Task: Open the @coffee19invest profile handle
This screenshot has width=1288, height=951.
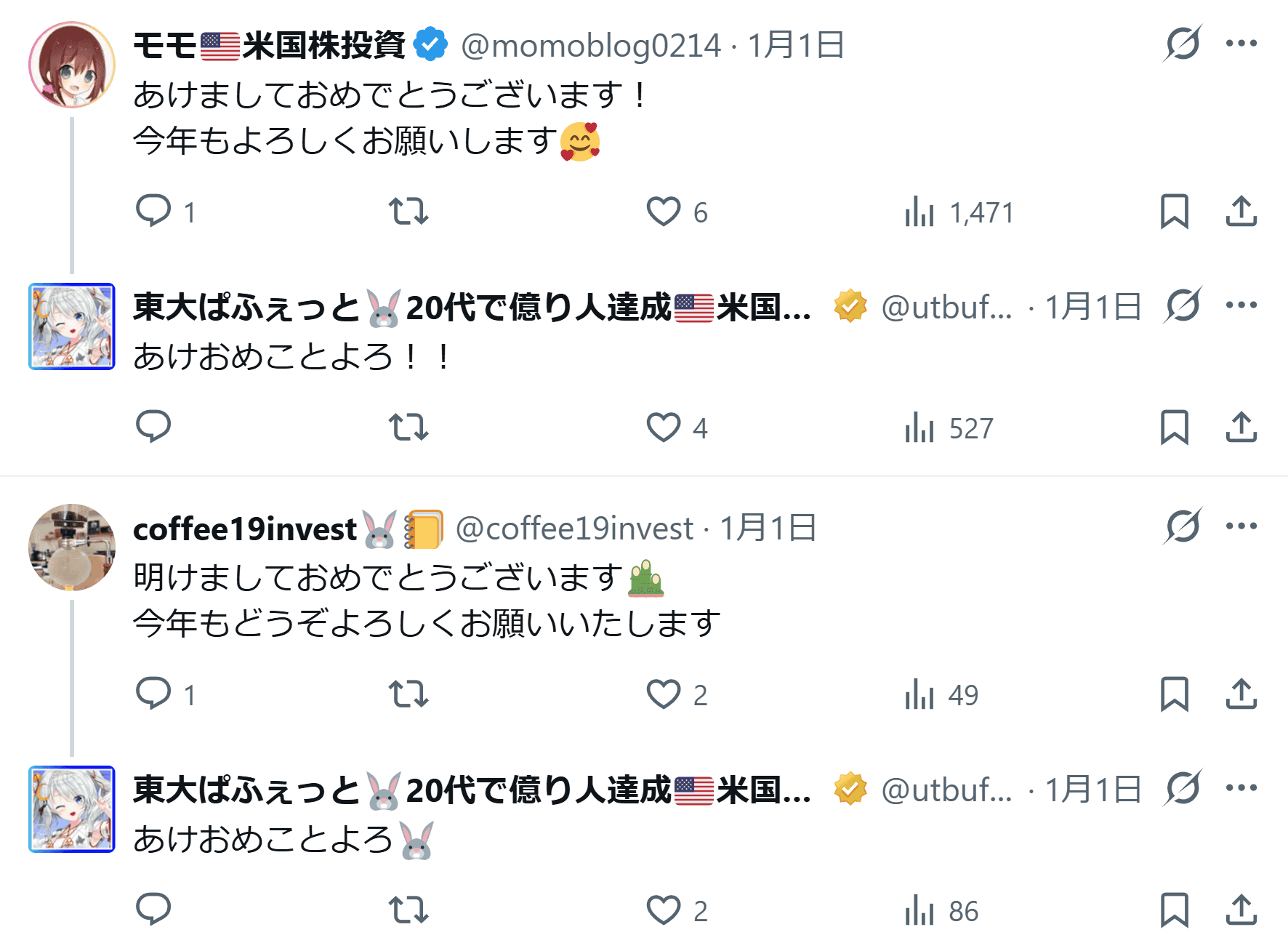Action: coord(574,529)
